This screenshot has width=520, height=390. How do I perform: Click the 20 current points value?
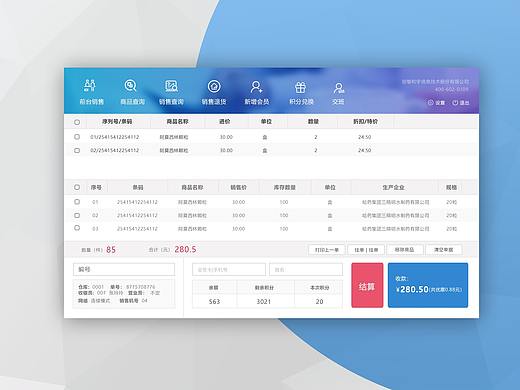pos(319,301)
